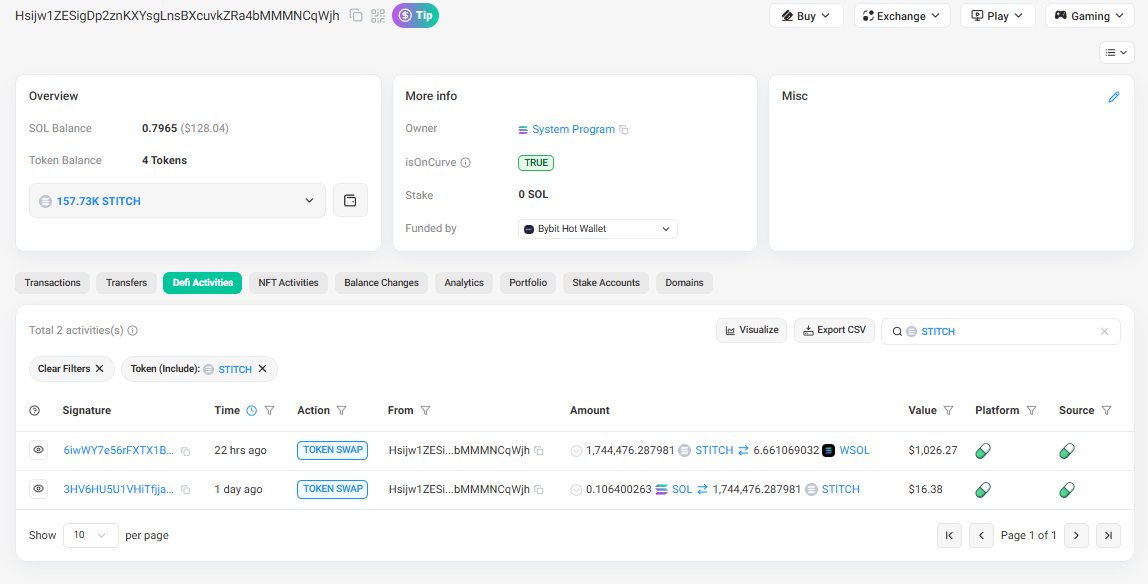Switch to the Transactions tab
1148x584 pixels.
point(53,282)
